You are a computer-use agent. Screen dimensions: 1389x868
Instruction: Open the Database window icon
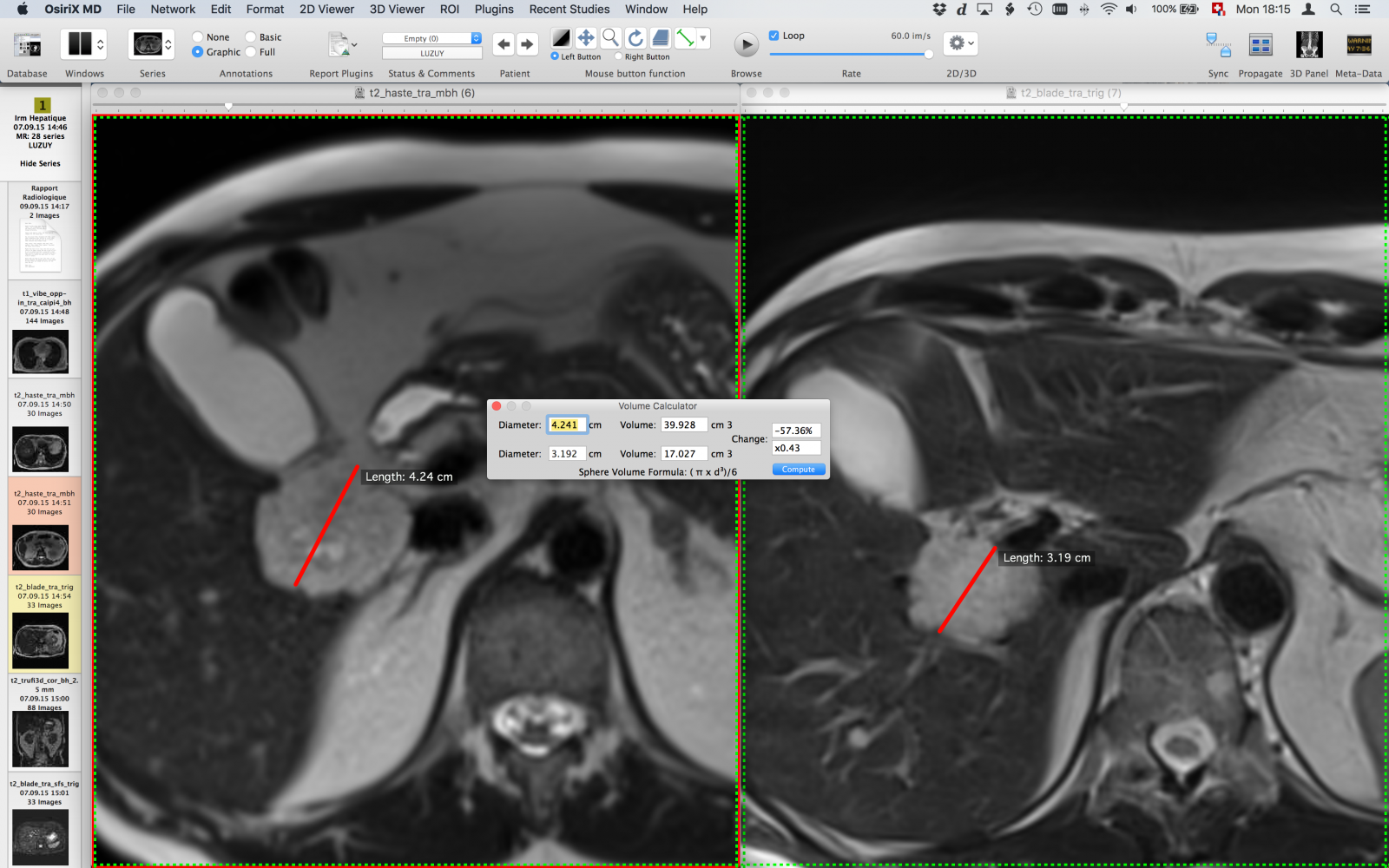pos(26,43)
